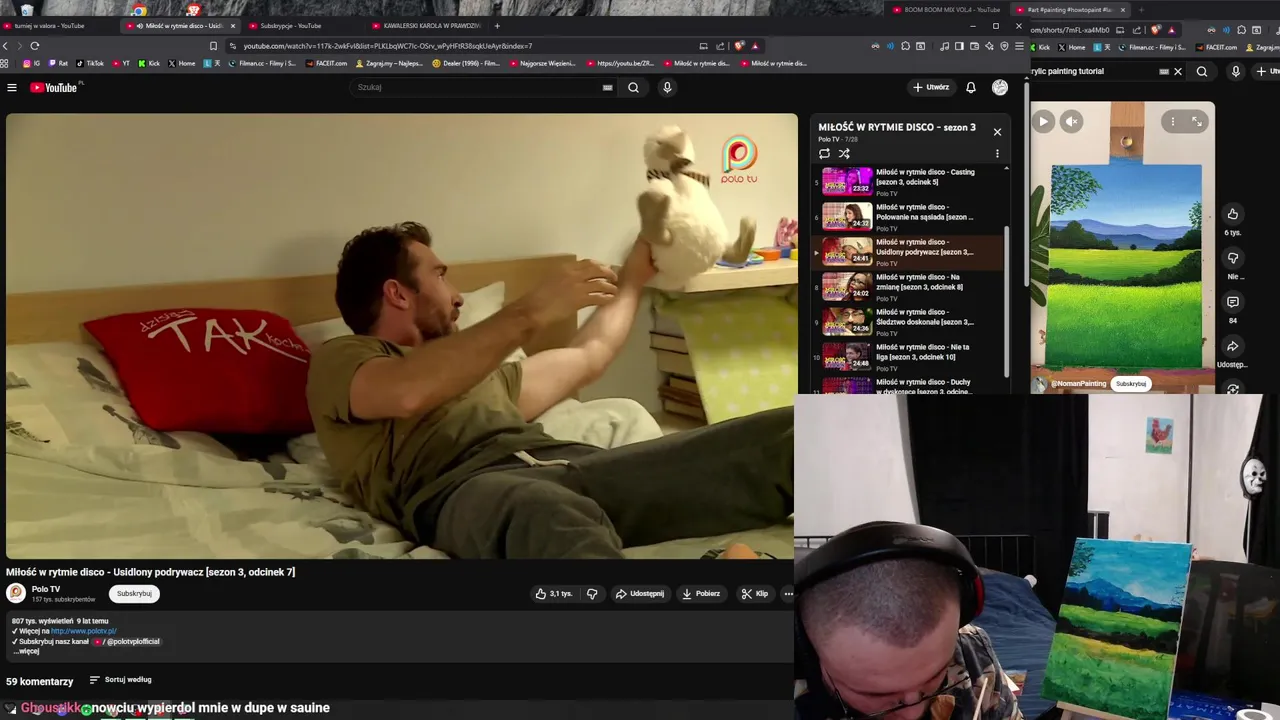Open Brave wallet icon

click(974, 46)
